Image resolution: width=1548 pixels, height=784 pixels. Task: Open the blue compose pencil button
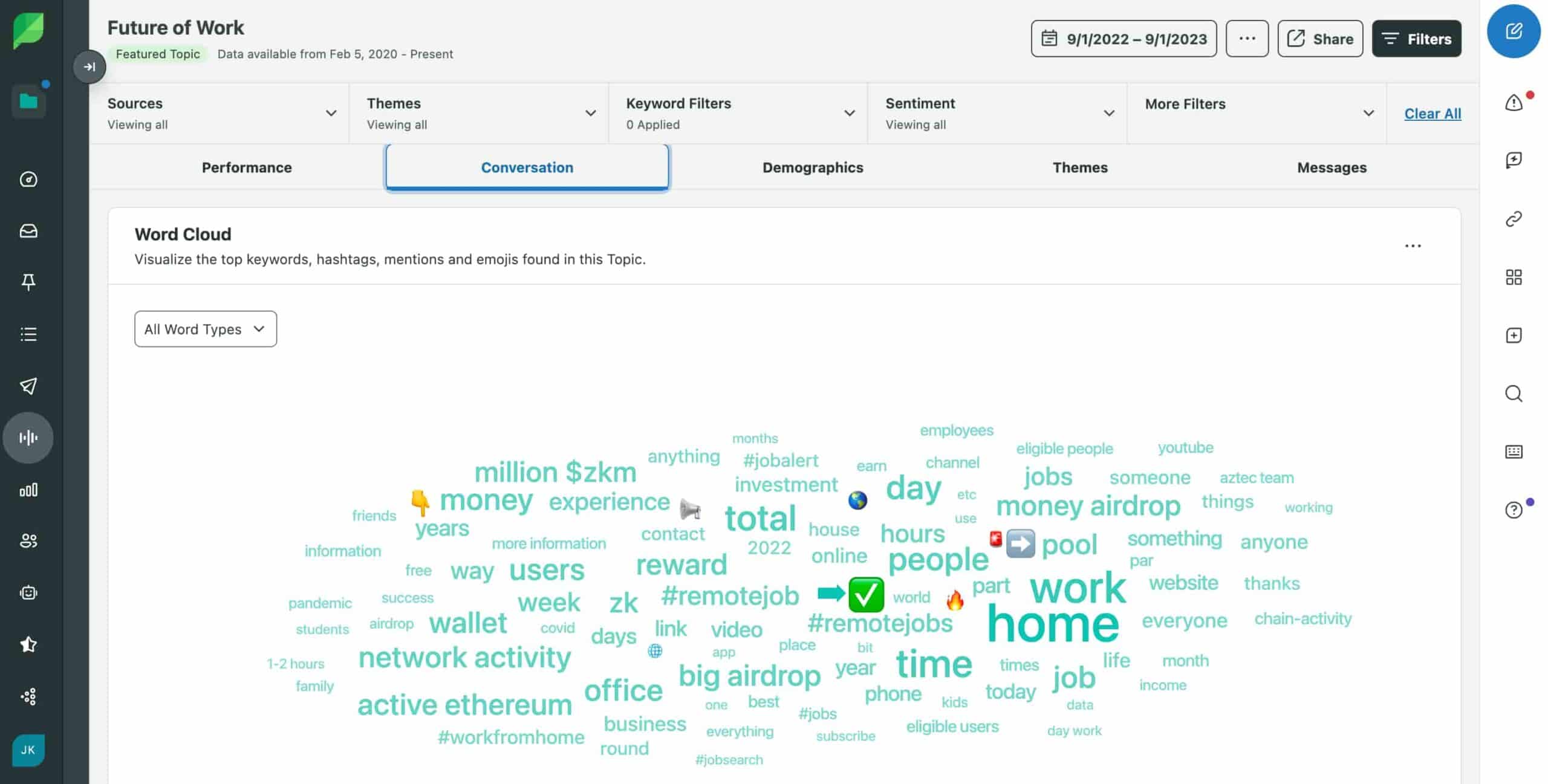tap(1514, 30)
